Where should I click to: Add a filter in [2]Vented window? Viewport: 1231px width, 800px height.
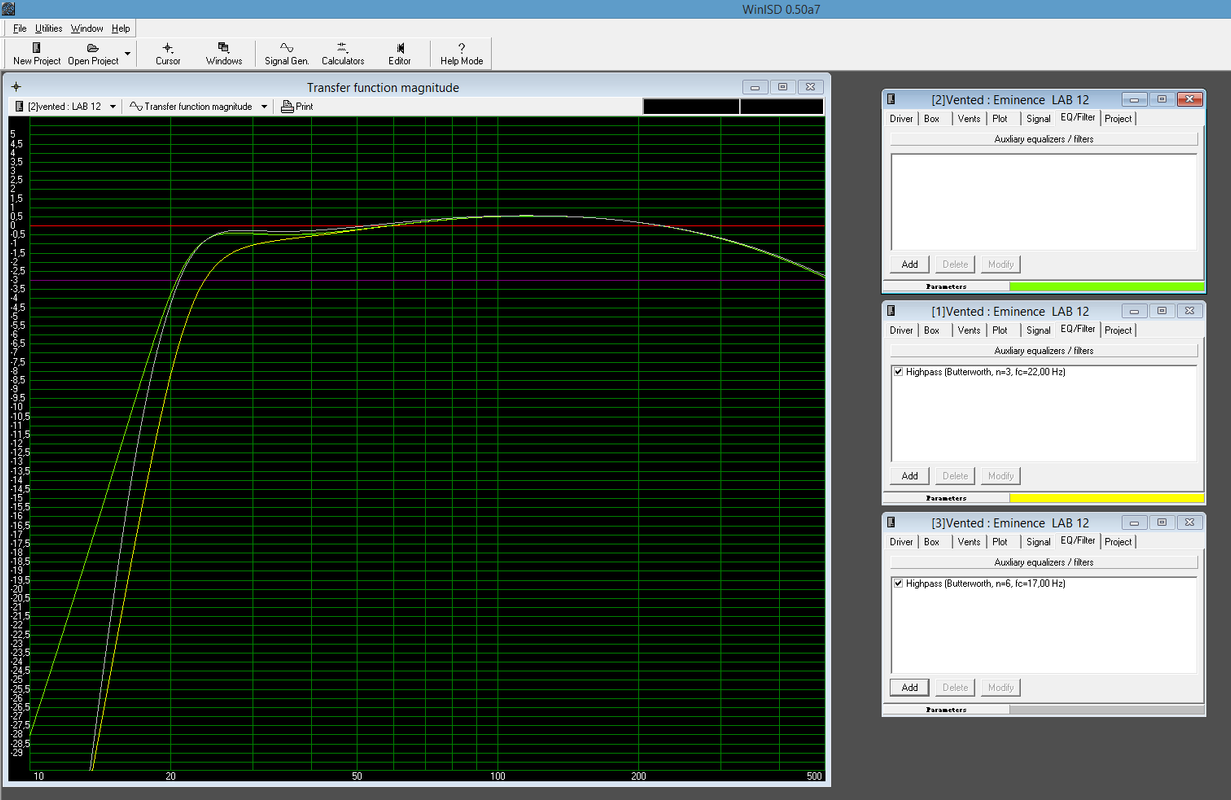910,264
